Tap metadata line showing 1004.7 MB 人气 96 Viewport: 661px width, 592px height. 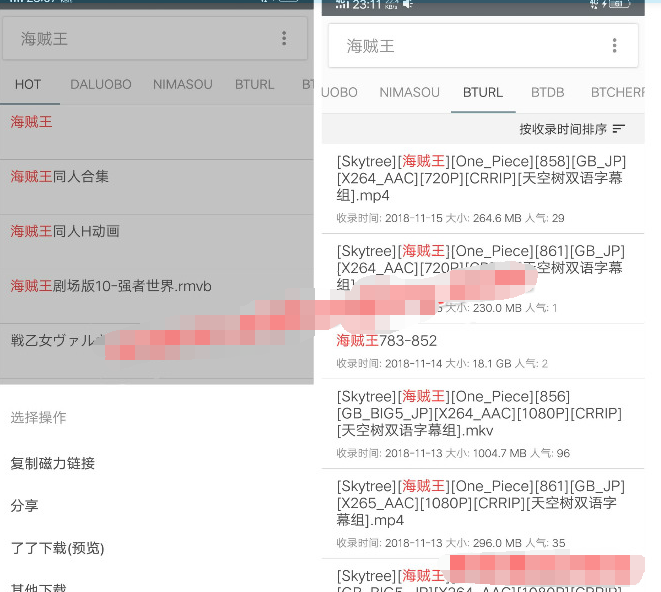tap(453, 454)
